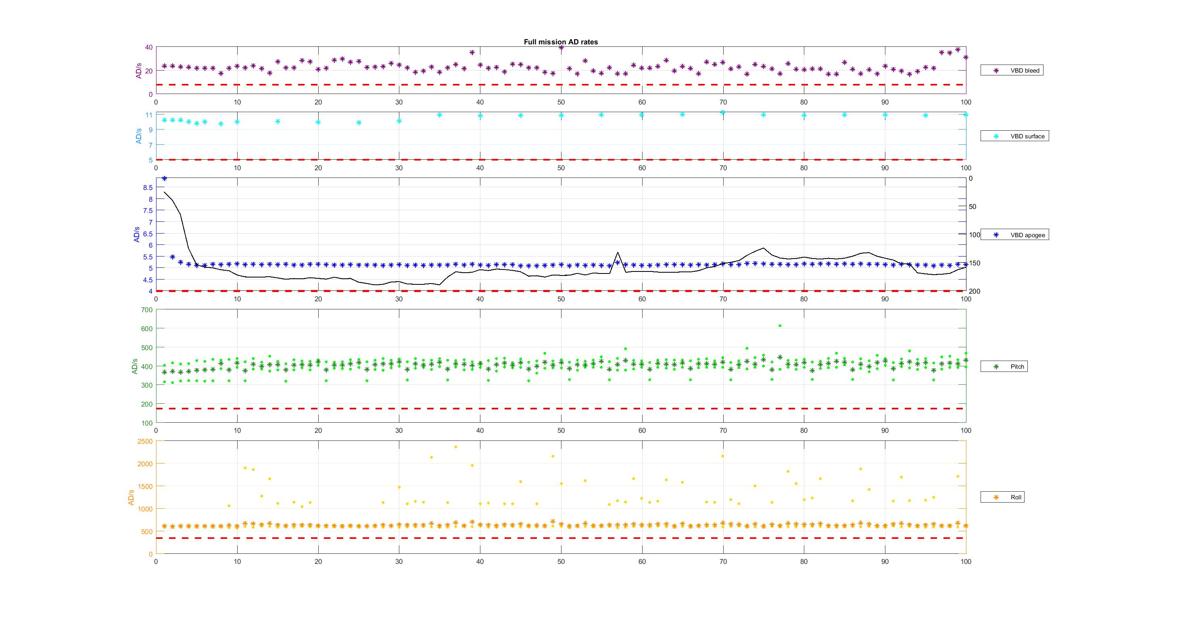Click the VBD bleed marker at dive 50 peak

(x=561, y=47)
